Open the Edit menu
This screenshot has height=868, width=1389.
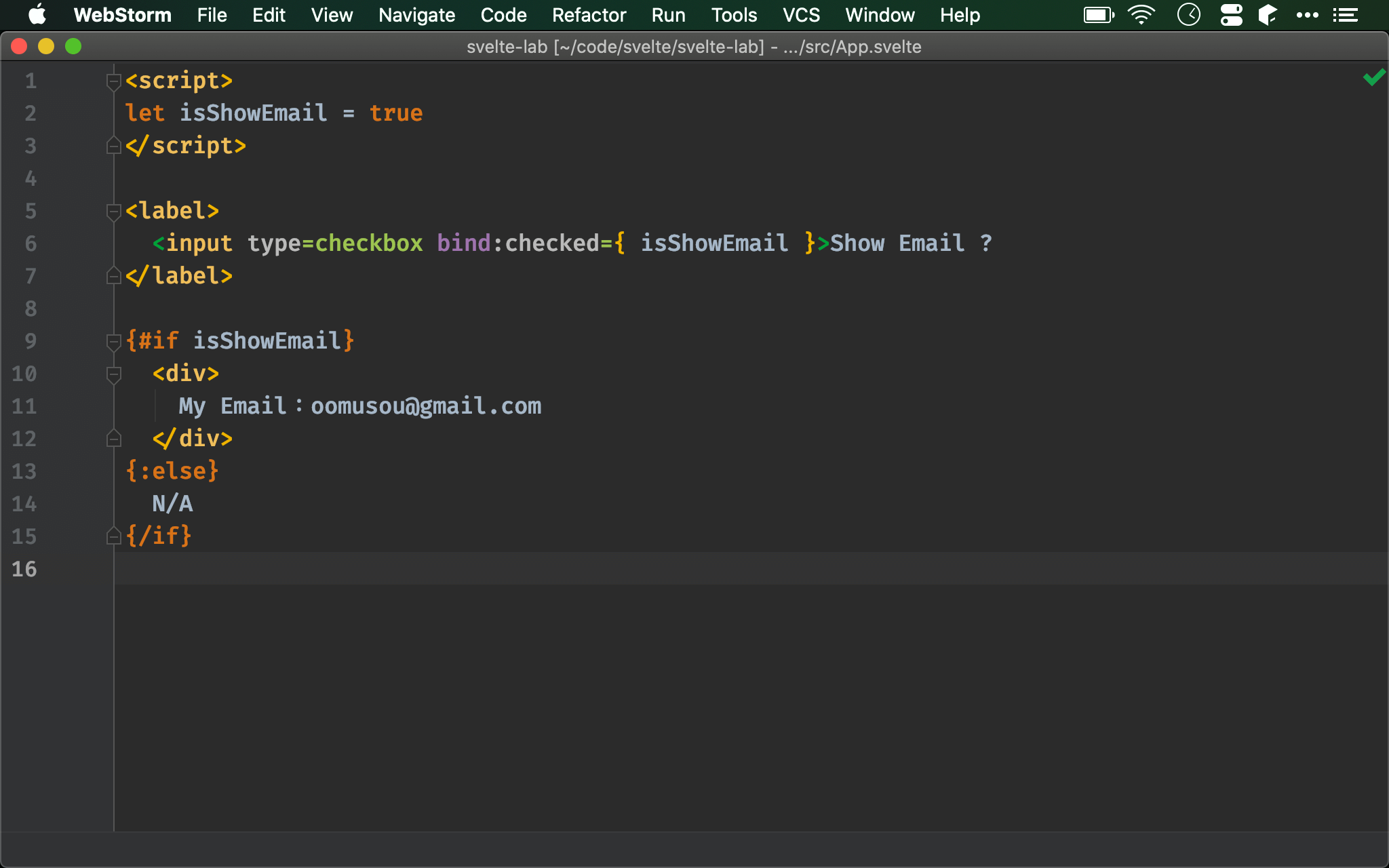pyautogui.click(x=269, y=15)
